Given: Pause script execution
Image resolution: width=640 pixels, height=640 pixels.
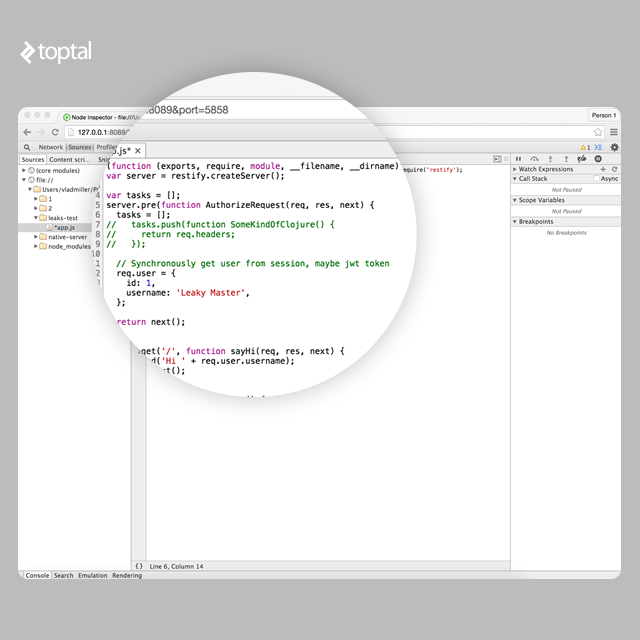Looking at the screenshot, I should tap(518, 159).
